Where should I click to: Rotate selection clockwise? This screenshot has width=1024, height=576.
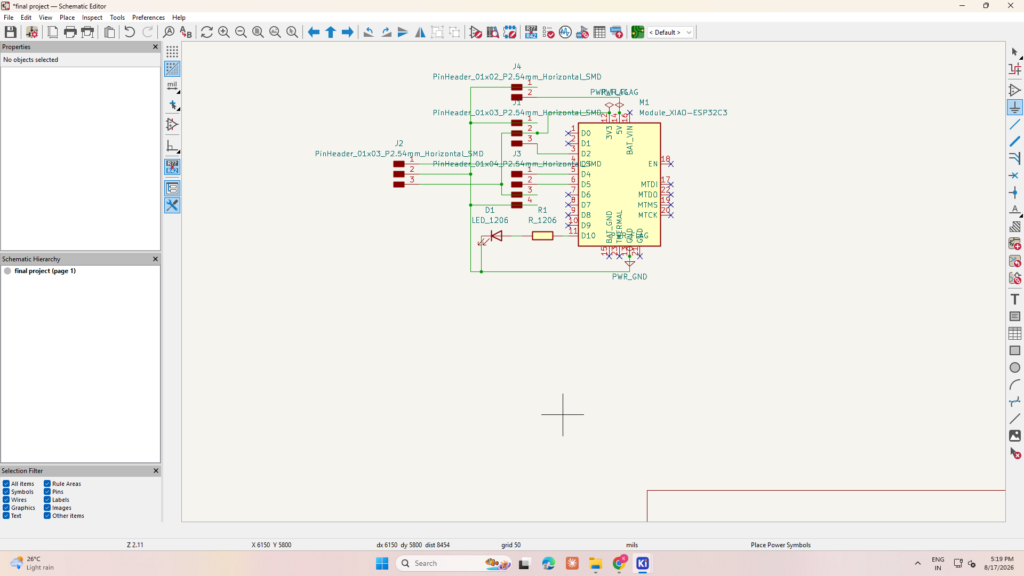click(386, 32)
